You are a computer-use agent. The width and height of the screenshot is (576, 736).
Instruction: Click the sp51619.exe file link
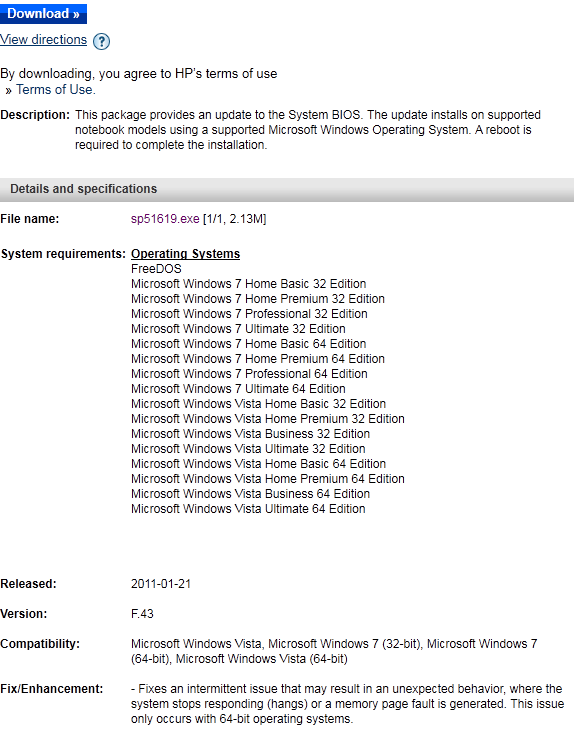click(x=165, y=219)
